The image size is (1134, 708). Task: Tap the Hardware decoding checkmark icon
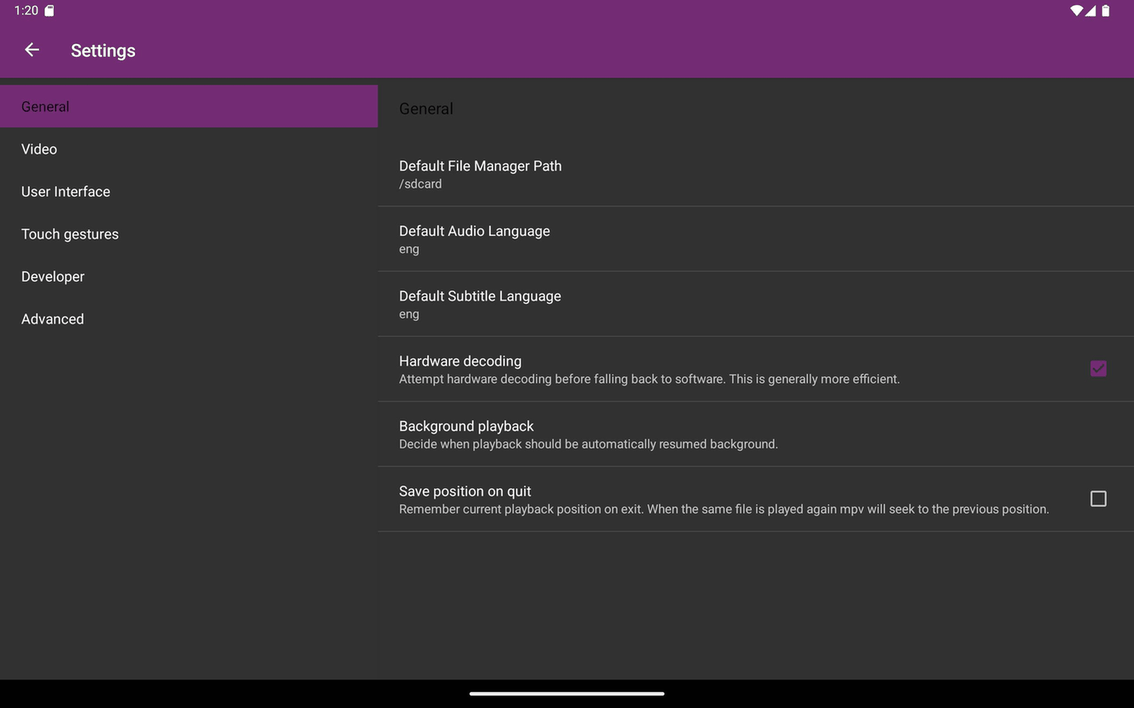pos(1098,367)
